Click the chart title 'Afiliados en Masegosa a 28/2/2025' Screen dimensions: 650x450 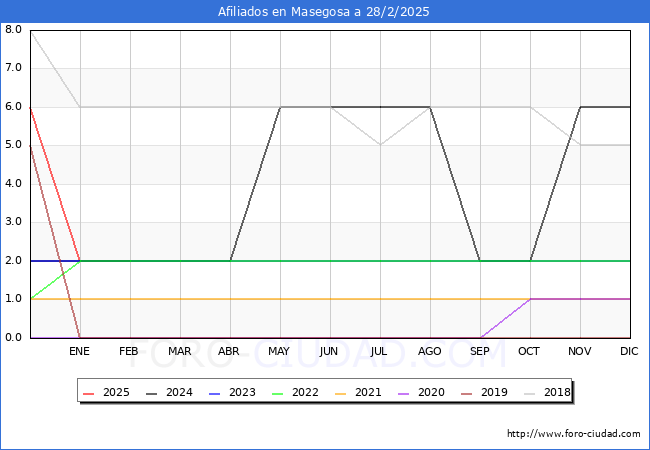[x=324, y=12]
